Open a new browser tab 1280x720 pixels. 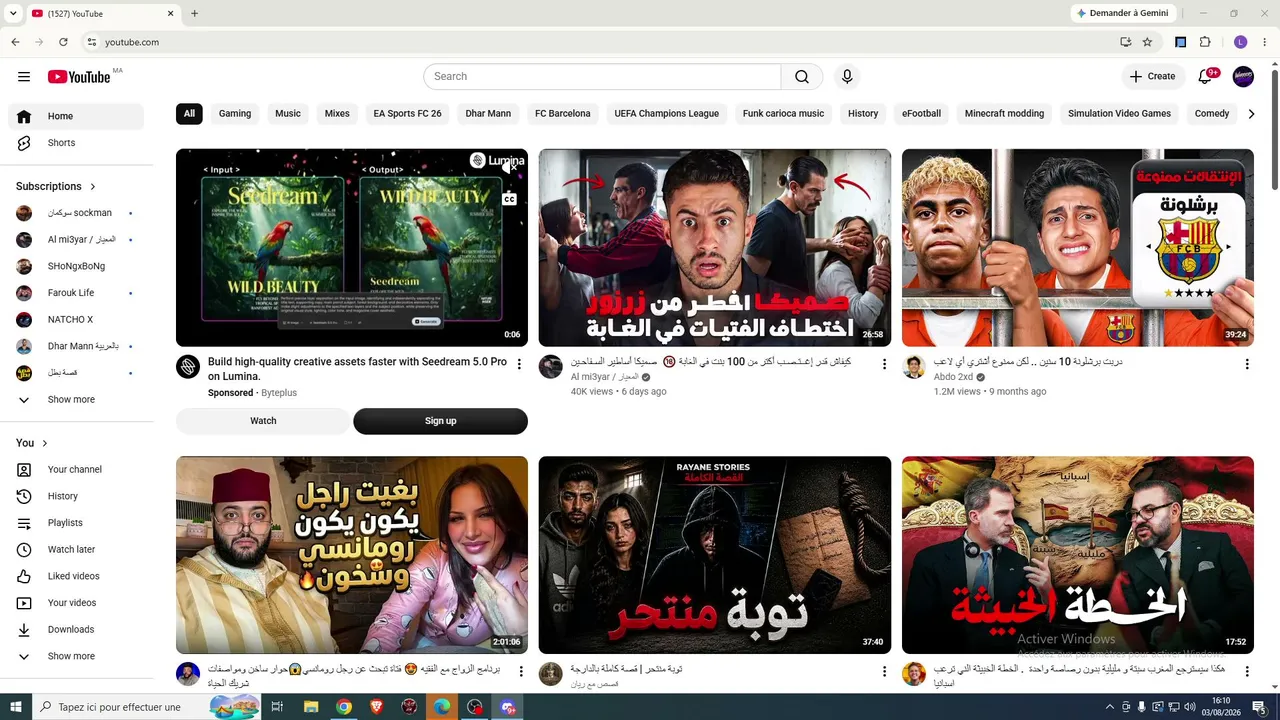pyautogui.click(x=194, y=14)
